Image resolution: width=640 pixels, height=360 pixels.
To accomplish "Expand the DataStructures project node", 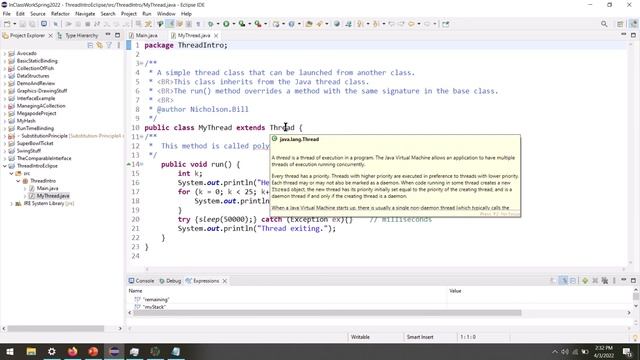I will [x=5, y=76].
